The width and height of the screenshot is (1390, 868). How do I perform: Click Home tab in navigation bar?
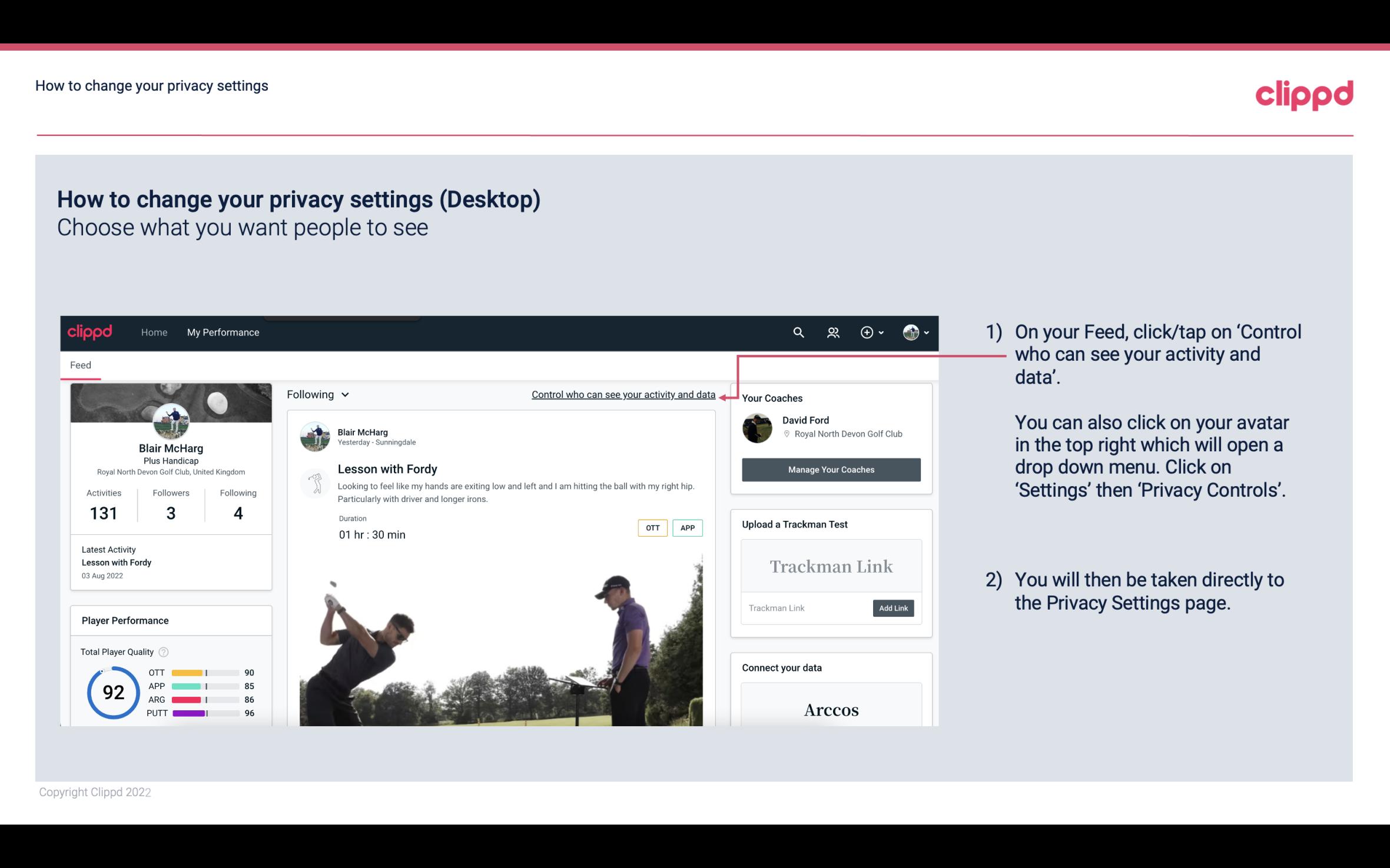click(x=153, y=332)
